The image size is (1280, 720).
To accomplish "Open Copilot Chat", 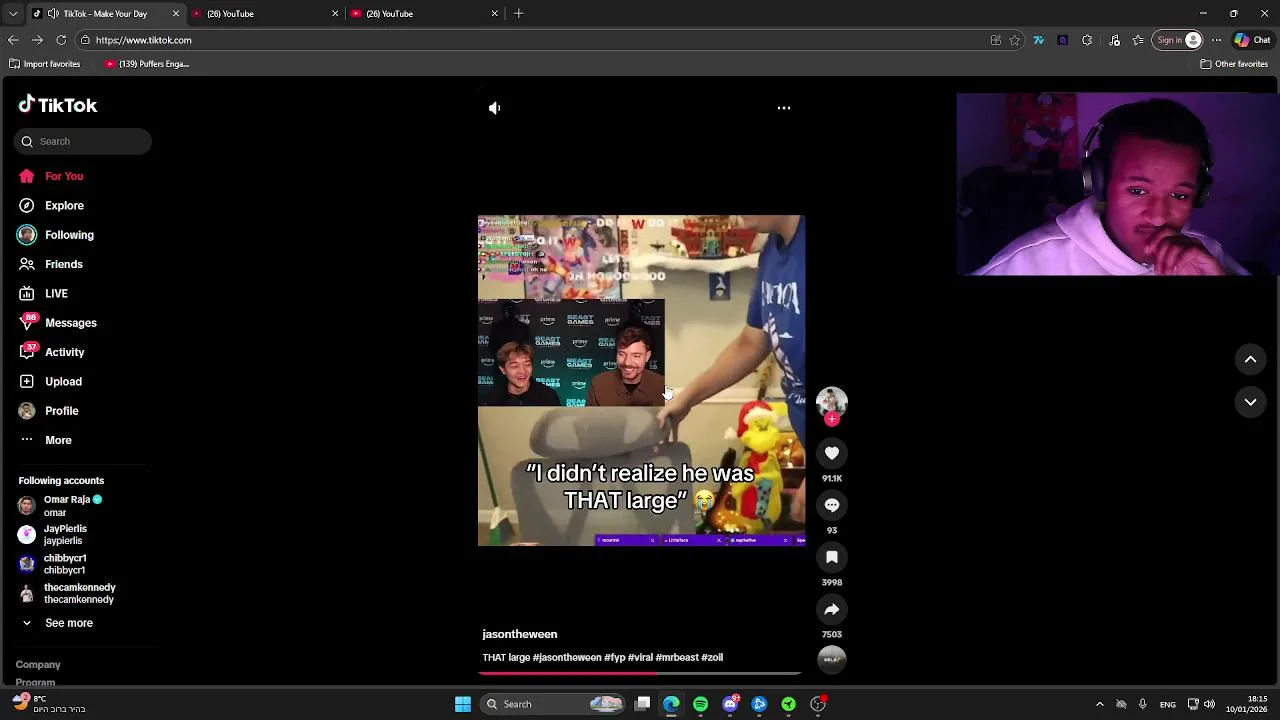I will point(1253,40).
